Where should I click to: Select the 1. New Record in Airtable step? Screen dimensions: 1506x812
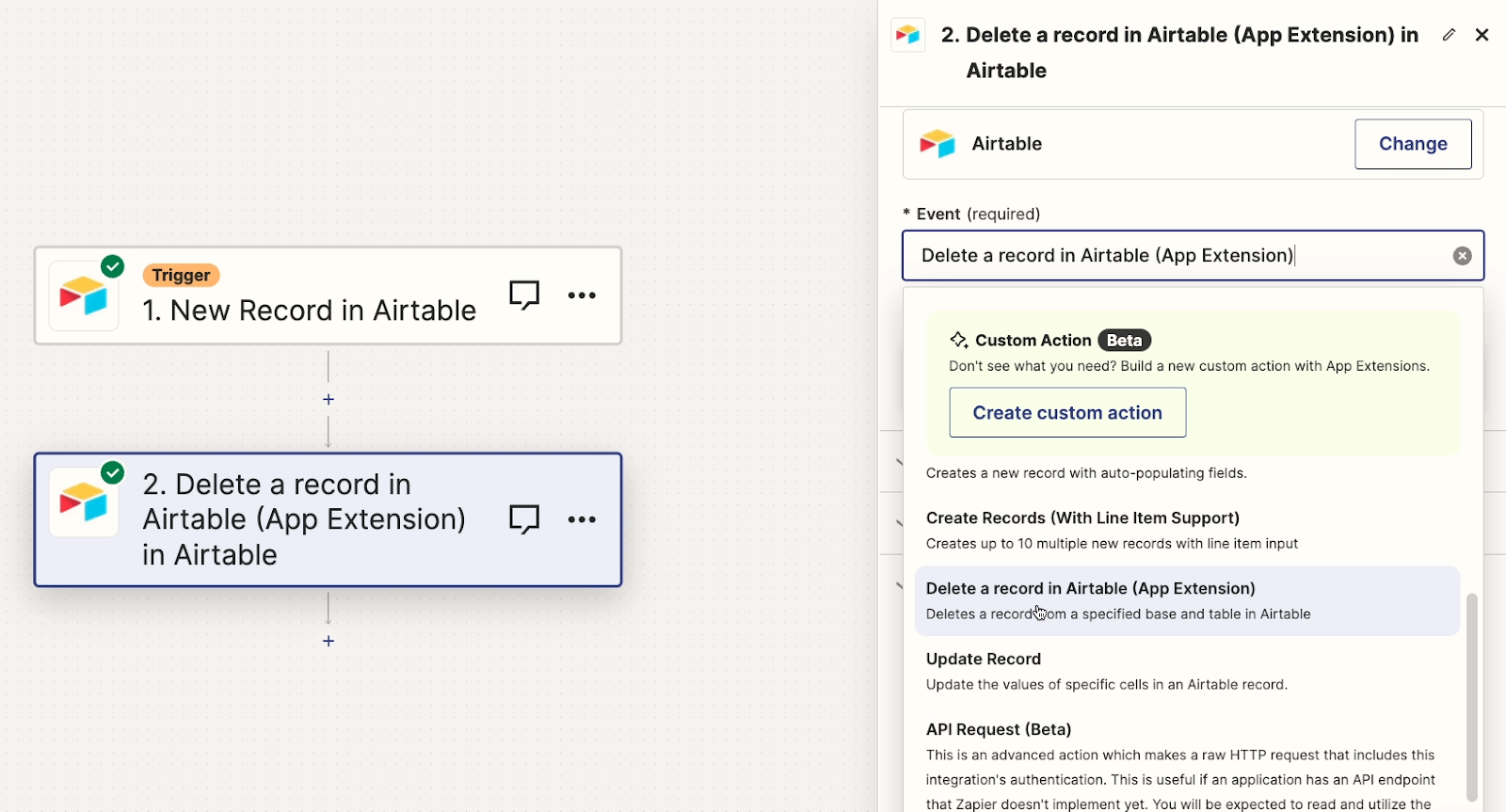click(x=328, y=295)
